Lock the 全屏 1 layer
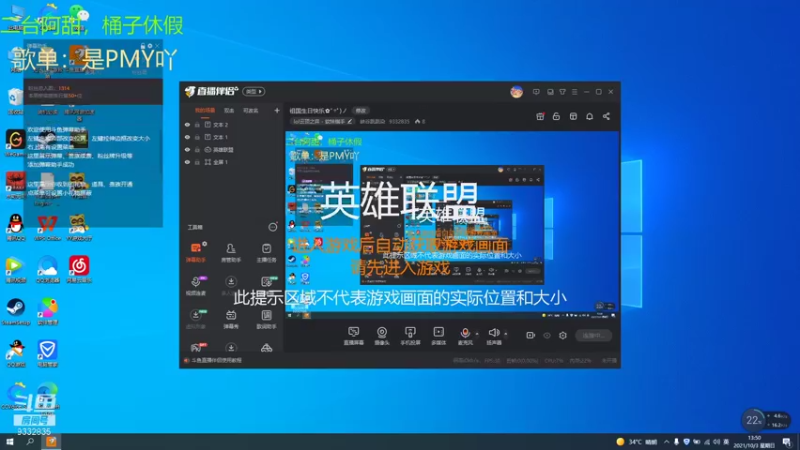This screenshot has height=450, width=800. [197, 162]
